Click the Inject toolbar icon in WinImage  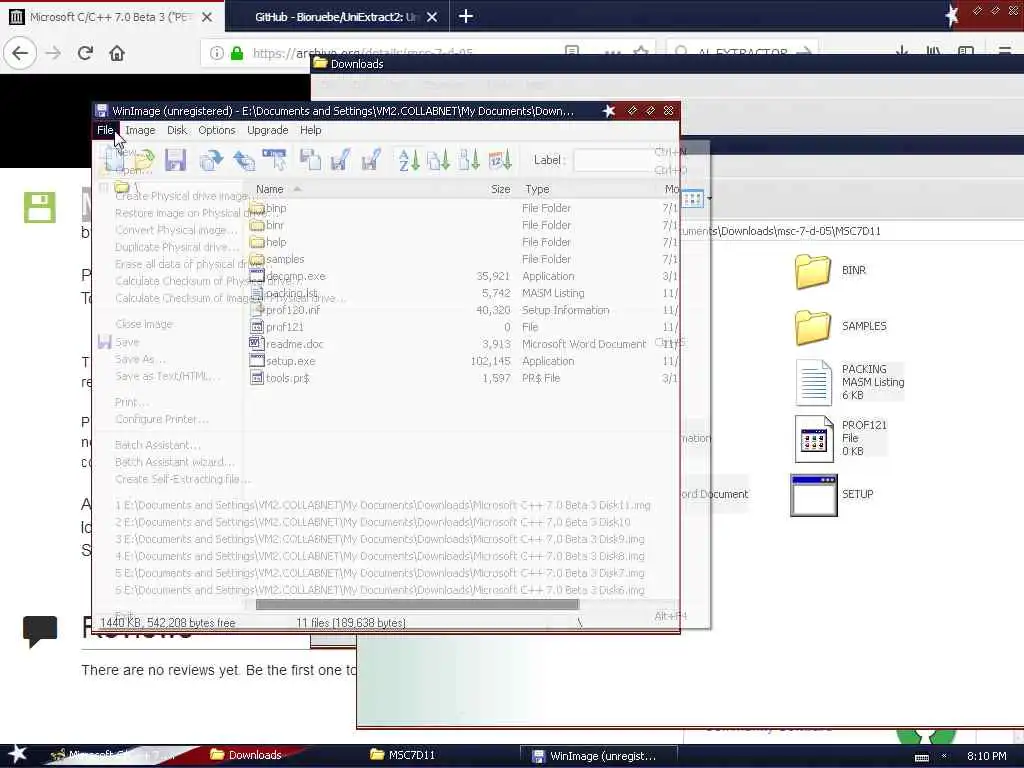click(244, 160)
